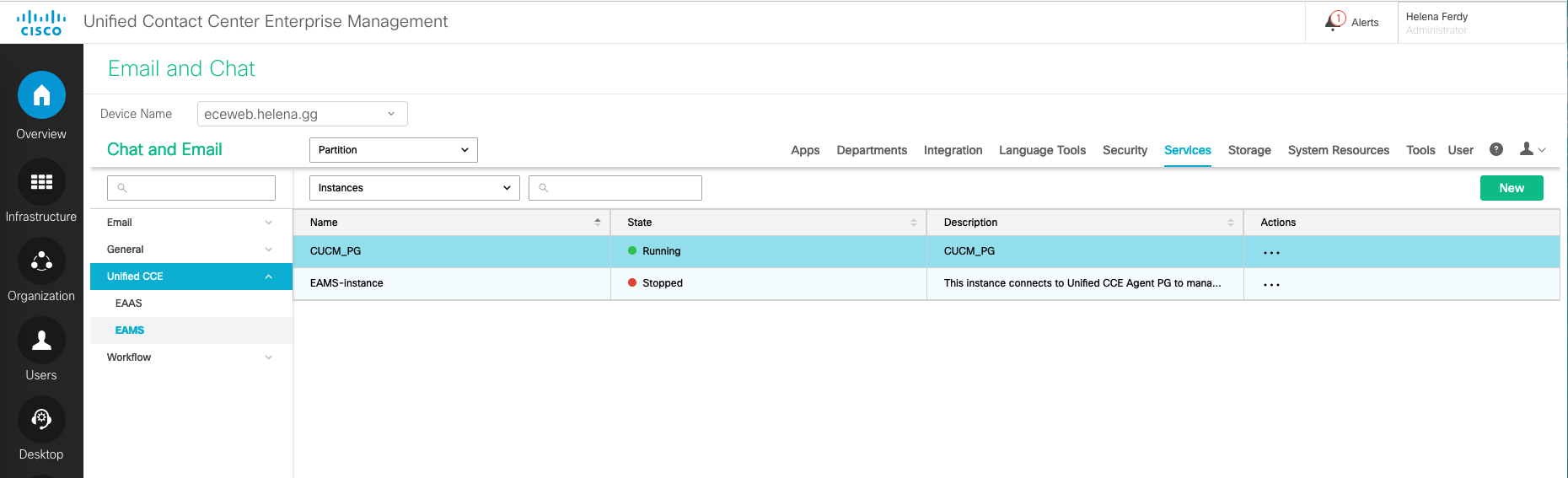This screenshot has width=1568, height=478.
Task: Open the Desktop headset icon
Action: click(x=41, y=420)
